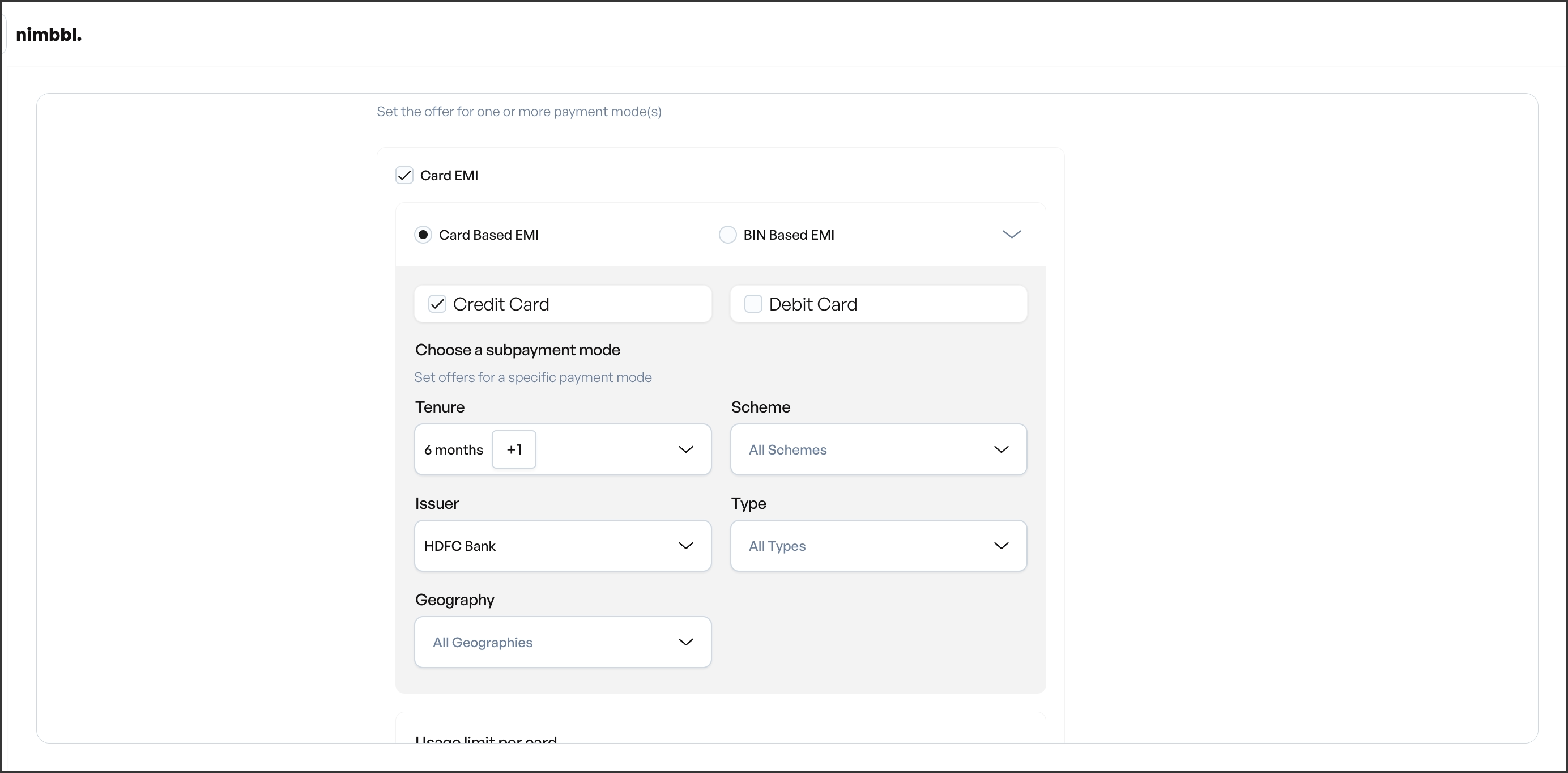Open the Tenure dropdown arrow
Image resolution: width=1568 pixels, height=773 pixels.
(x=685, y=449)
